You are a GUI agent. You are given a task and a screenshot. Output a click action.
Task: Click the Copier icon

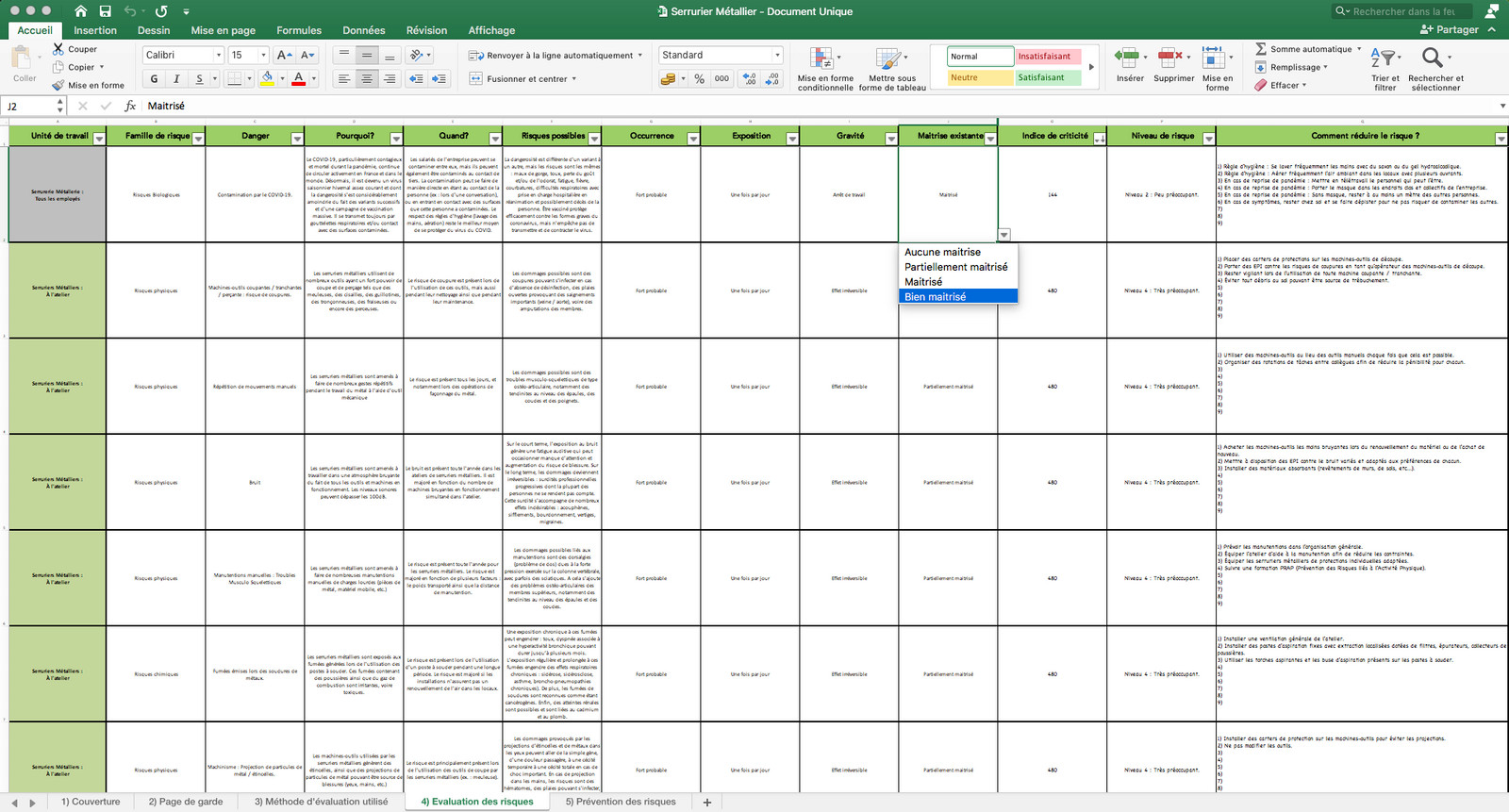pyautogui.click(x=58, y=67)
